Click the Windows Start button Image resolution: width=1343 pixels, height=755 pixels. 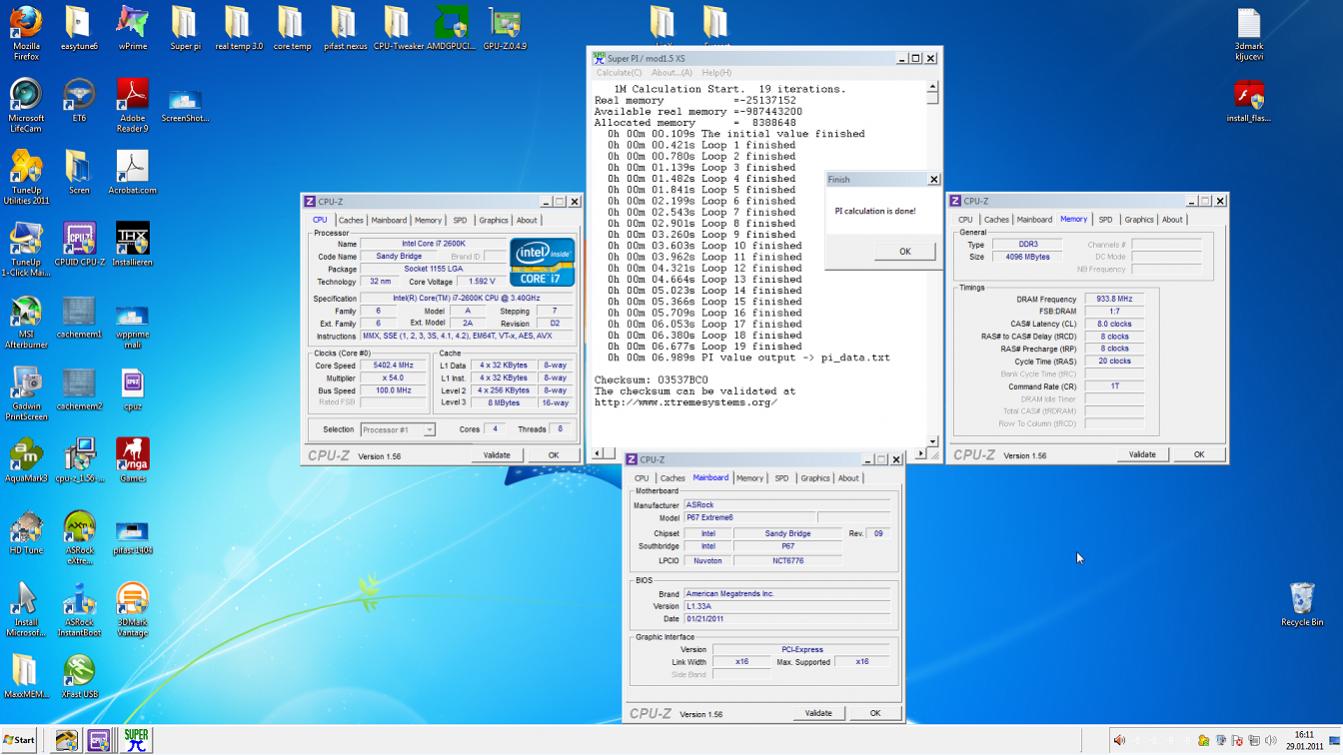coord(19,740)
